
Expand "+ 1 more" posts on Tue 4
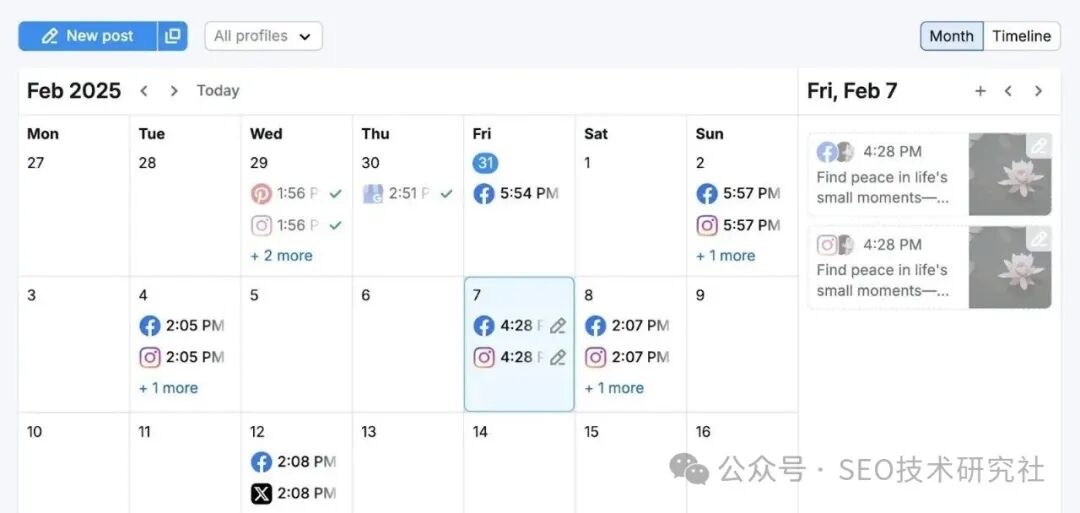click(168, 388)
